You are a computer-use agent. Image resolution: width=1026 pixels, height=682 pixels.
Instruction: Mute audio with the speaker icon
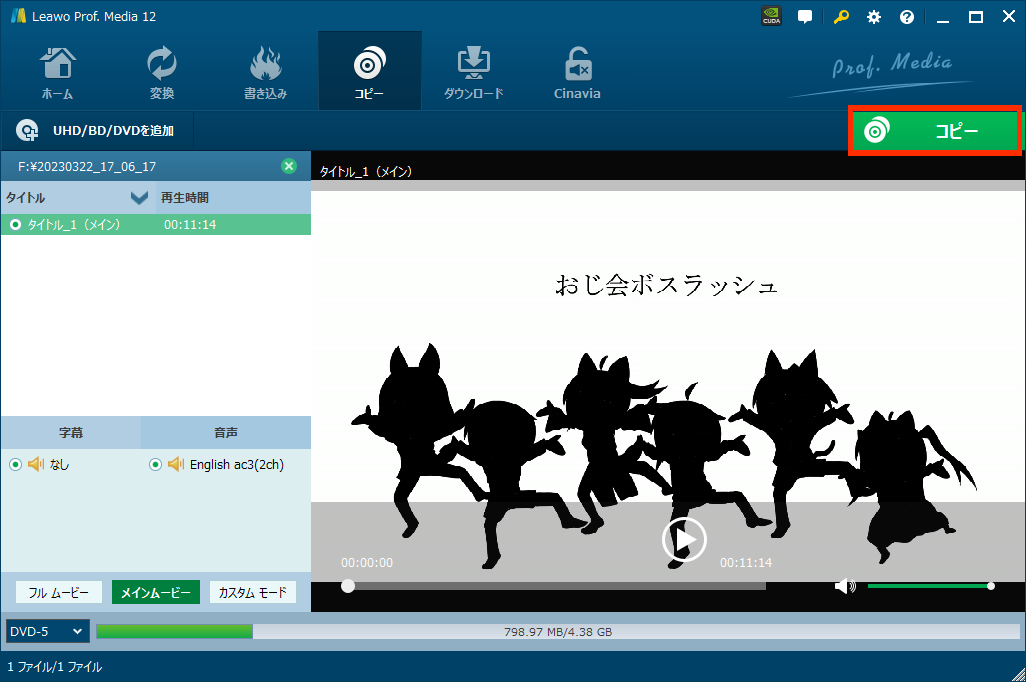[x=845, y=586]
